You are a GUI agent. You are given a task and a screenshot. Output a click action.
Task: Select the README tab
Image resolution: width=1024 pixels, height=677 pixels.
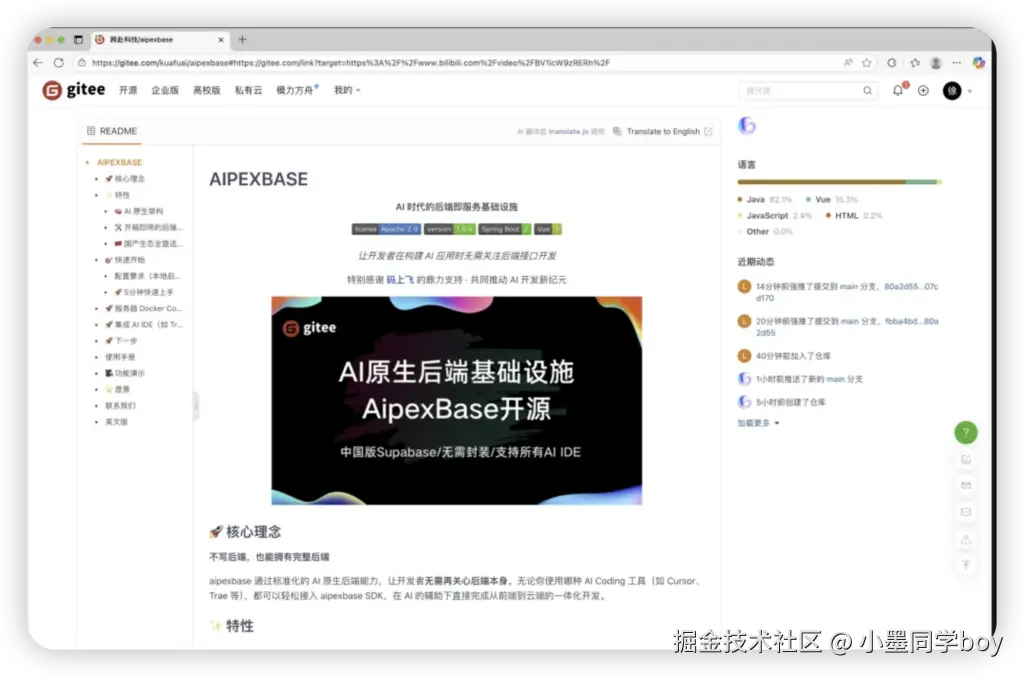pos(112,131)
